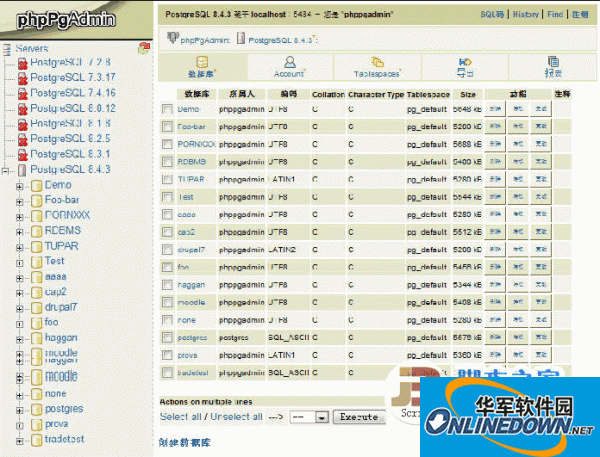Click the prova database icon in tree
This screenshot has width=600, height=457.
[x=36, y=425]
